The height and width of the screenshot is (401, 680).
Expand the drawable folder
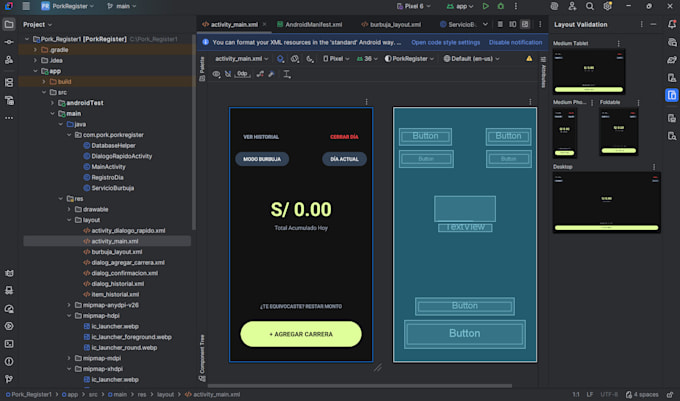69,209
